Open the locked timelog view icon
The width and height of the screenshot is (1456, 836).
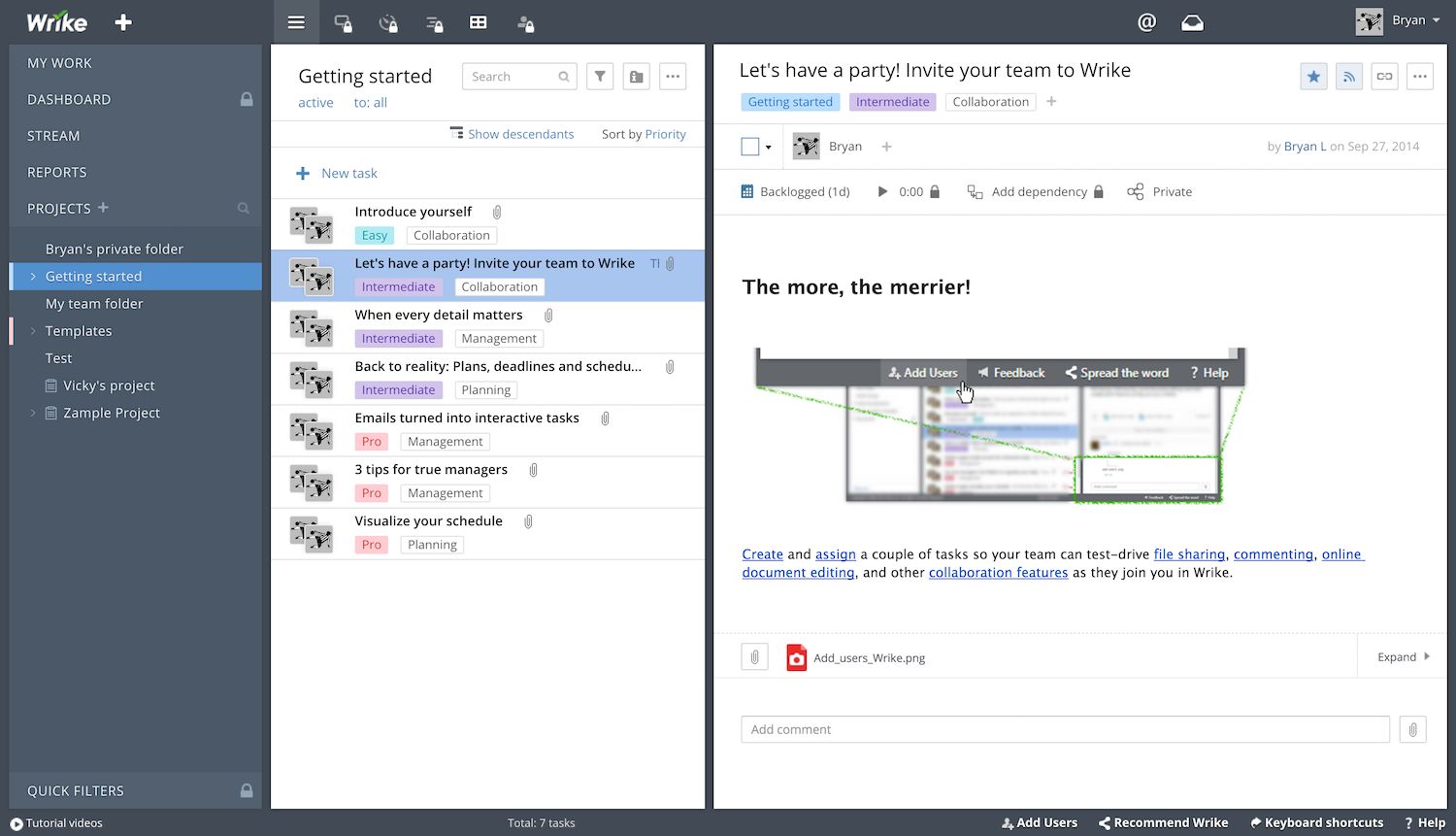coord(388,22)
